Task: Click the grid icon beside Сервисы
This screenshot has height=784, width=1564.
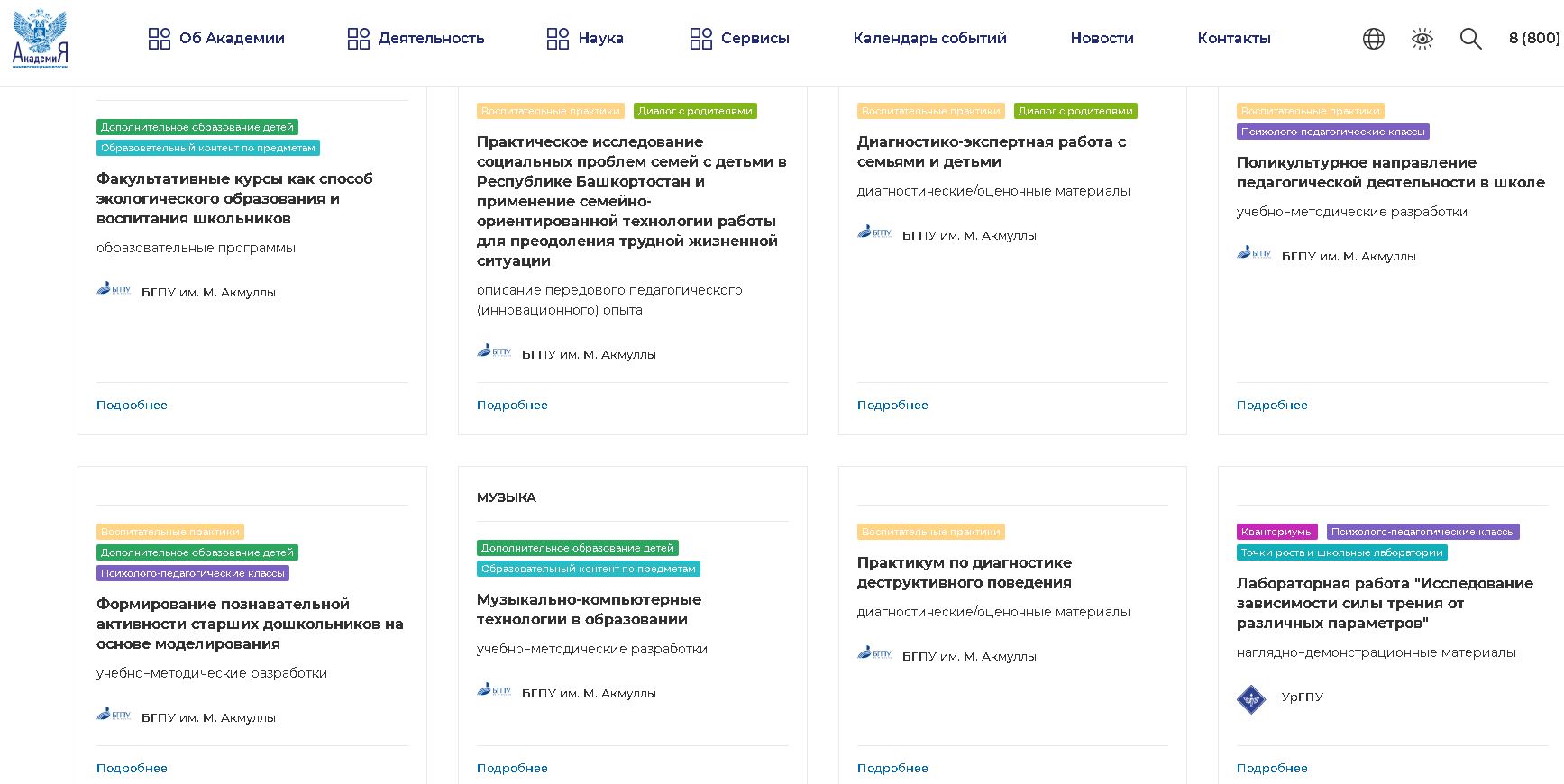Action: [x=700, y=39]
